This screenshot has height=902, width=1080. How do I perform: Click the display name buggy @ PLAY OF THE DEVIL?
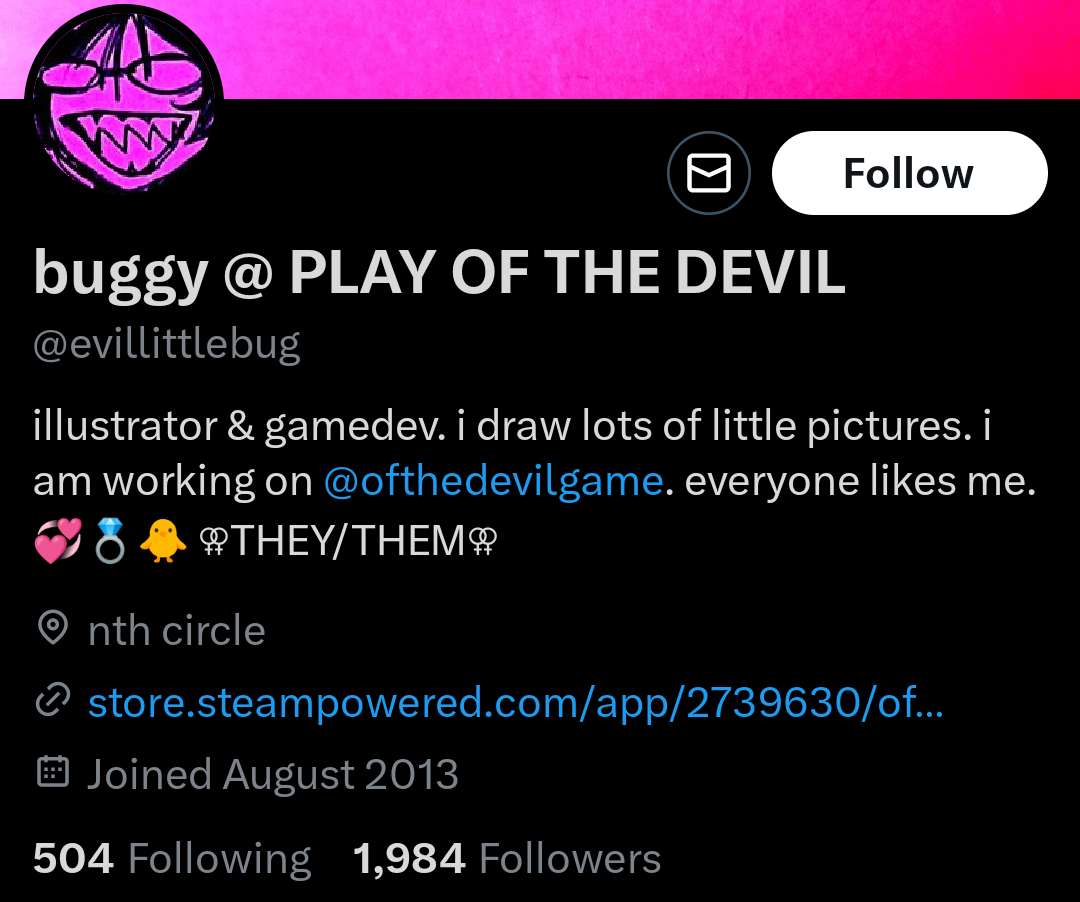click(439, 274)
